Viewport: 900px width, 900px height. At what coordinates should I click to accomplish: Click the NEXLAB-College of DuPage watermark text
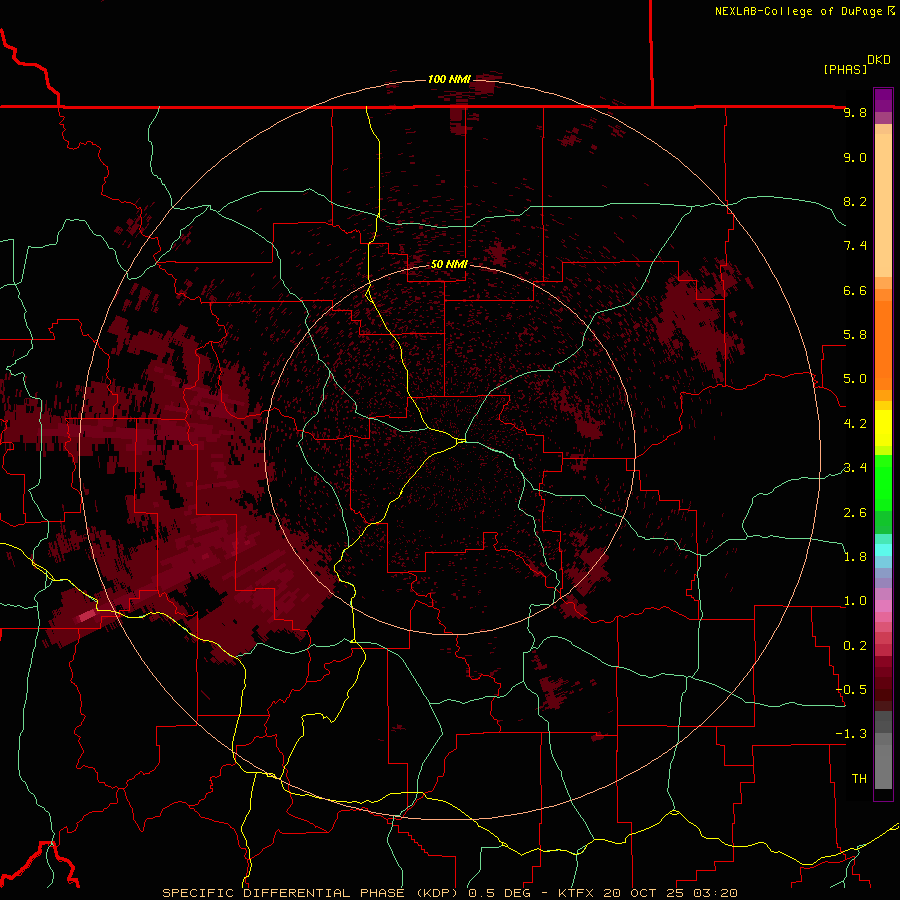pyautogui.click(x=804, y=11)
